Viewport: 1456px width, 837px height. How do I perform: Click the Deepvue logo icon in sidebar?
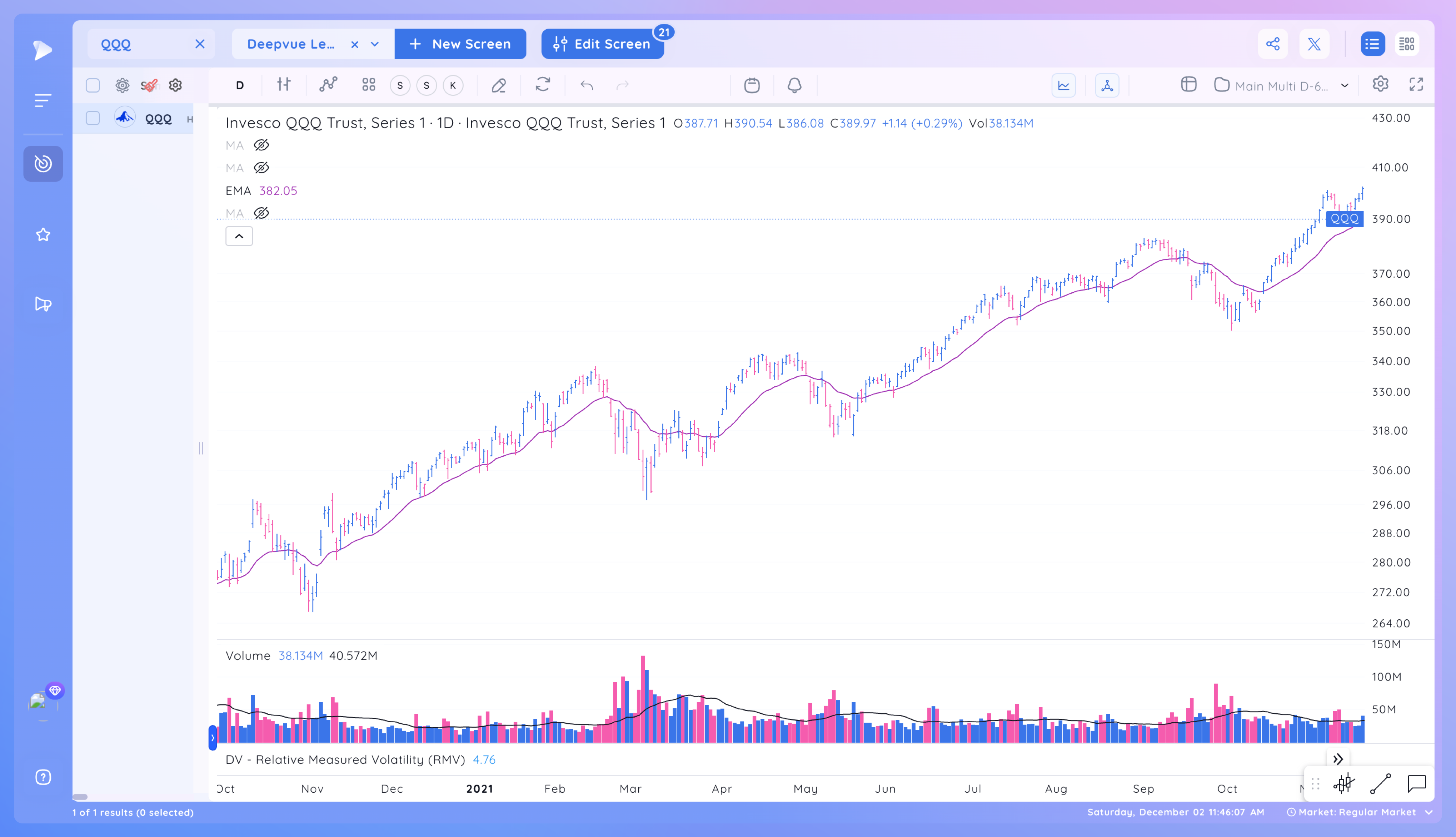pyautogui.click(x=43, y=51)
